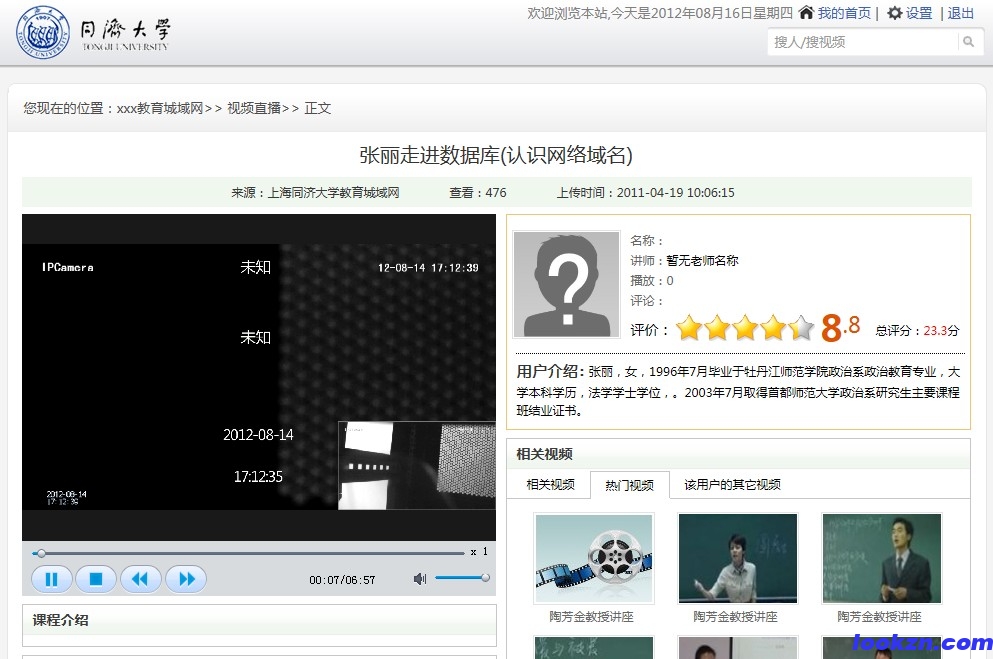This screenshot has width=993, height=659.
Task: Click the 来源：上海同济大学教育城域网 text
Action: point(315,192)
